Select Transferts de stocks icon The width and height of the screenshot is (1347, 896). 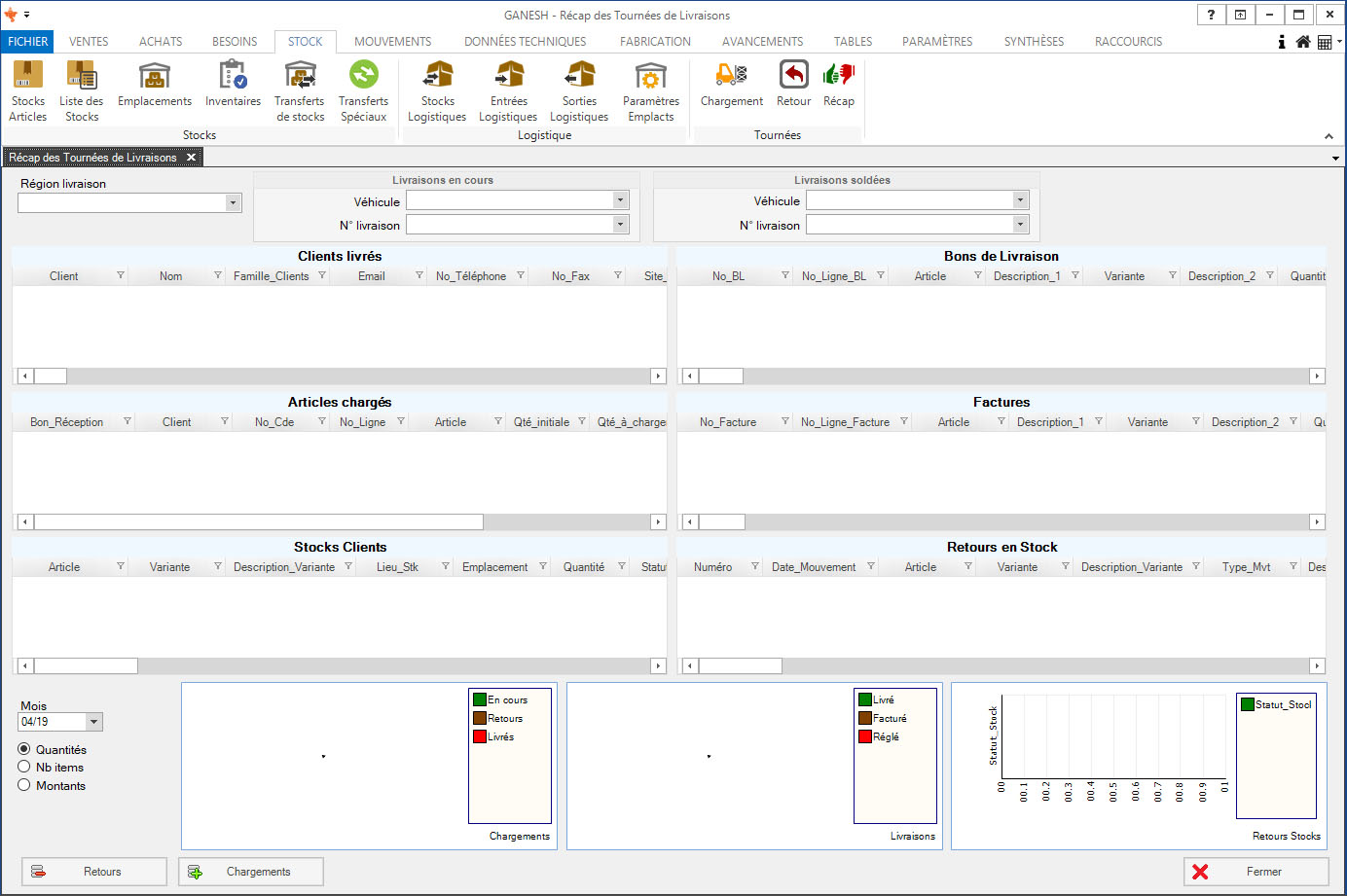tap(300, 76)
